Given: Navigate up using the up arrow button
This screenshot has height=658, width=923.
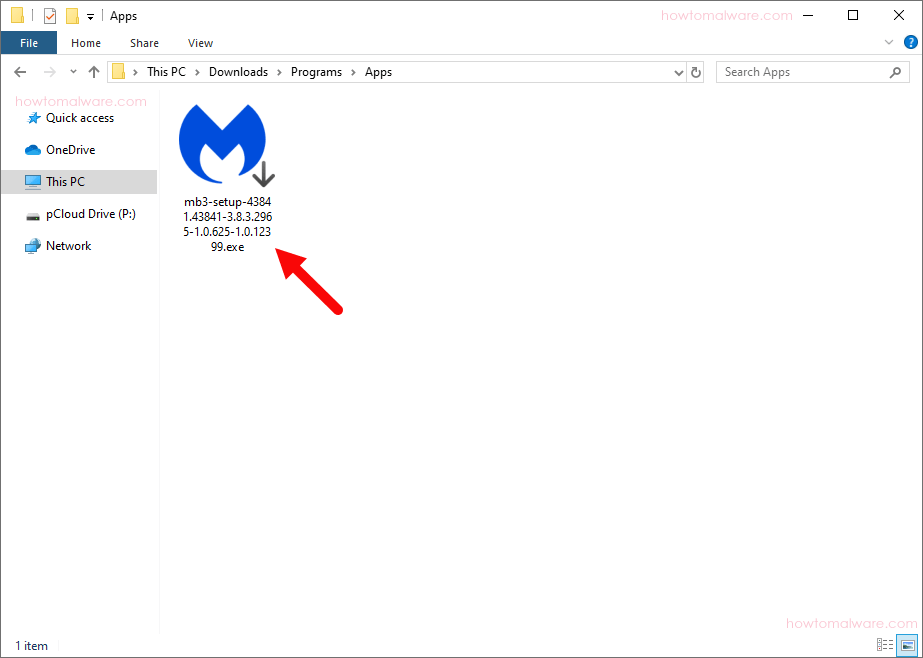Looking at the screenshot, I should (x=94, y=71).
